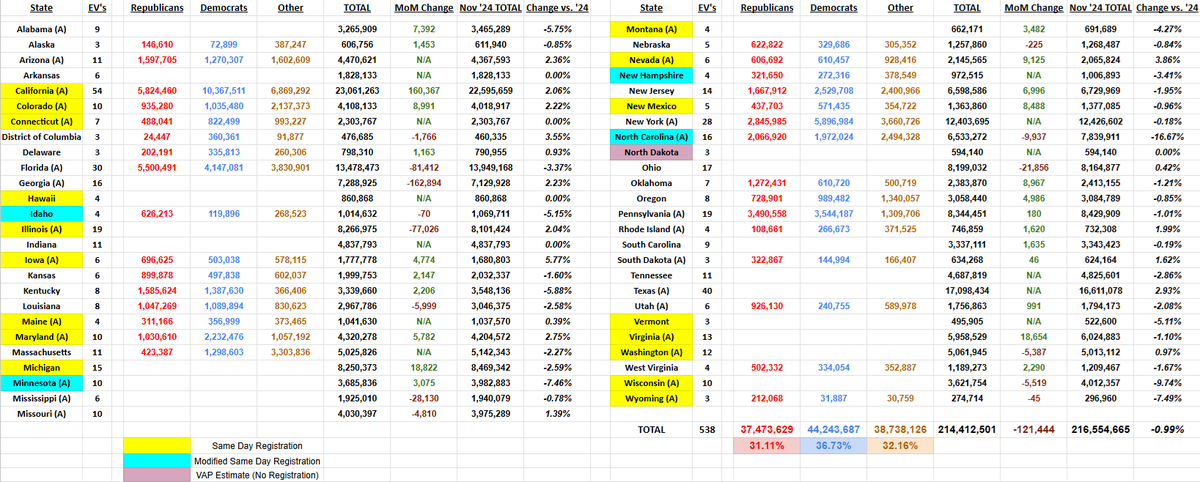Select the Arizona (A) state cell

coord(41,60)
